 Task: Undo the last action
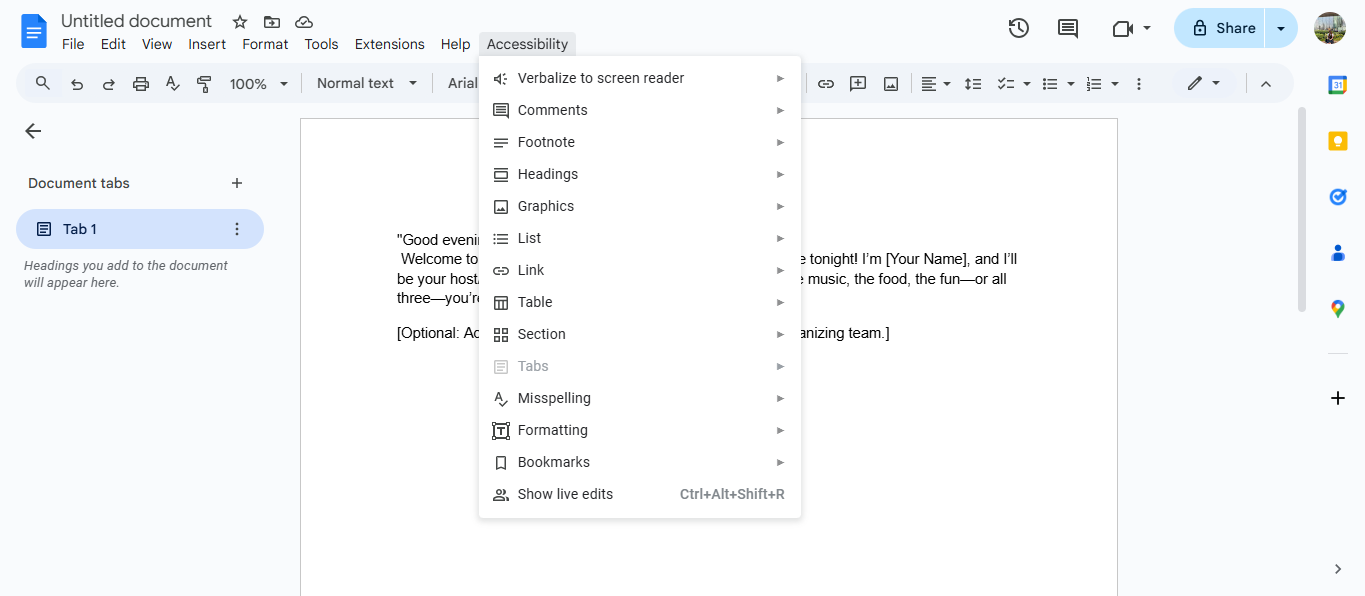[x=76, y=83]
